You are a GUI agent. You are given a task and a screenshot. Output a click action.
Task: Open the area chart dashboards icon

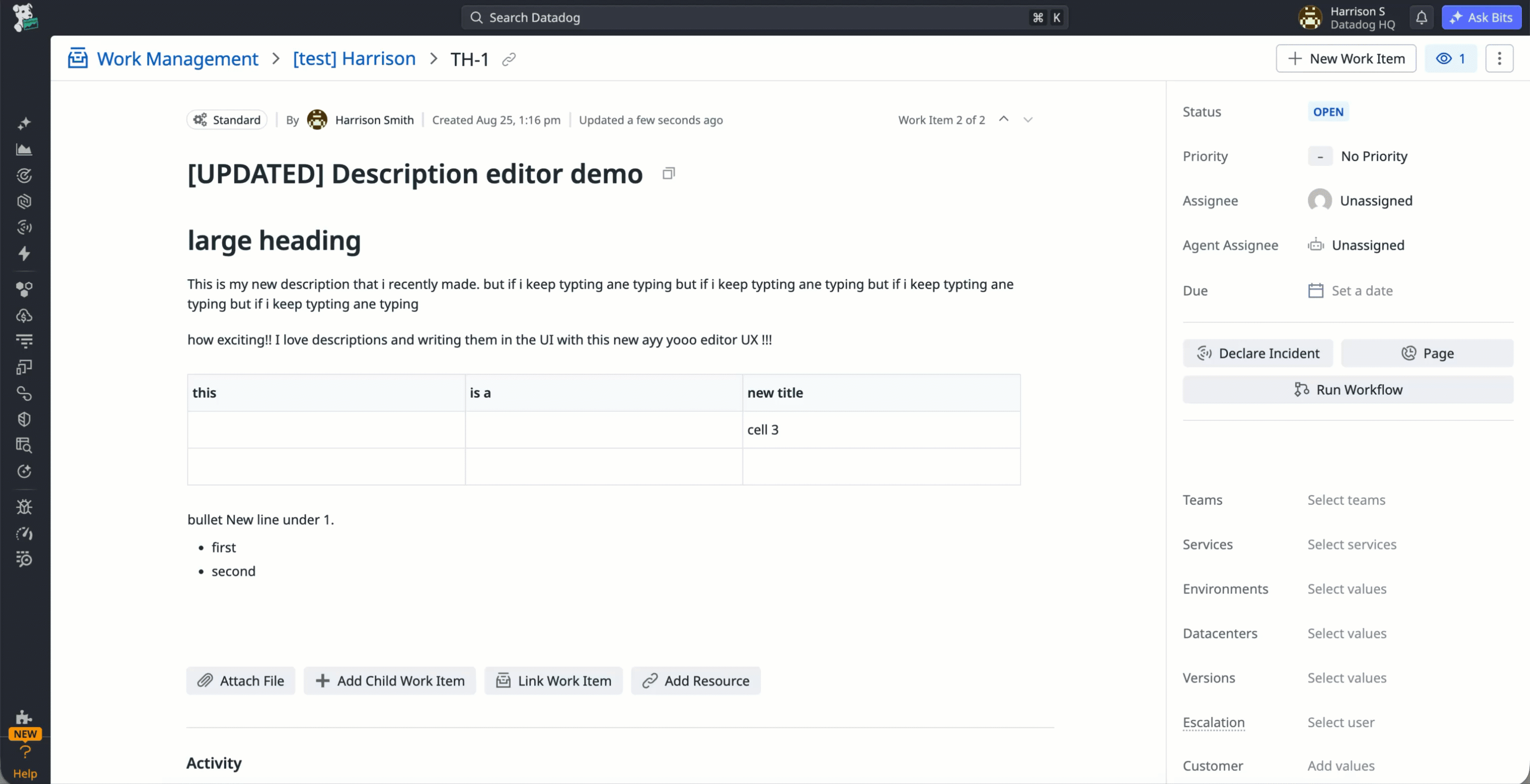(x=24, y=150)
